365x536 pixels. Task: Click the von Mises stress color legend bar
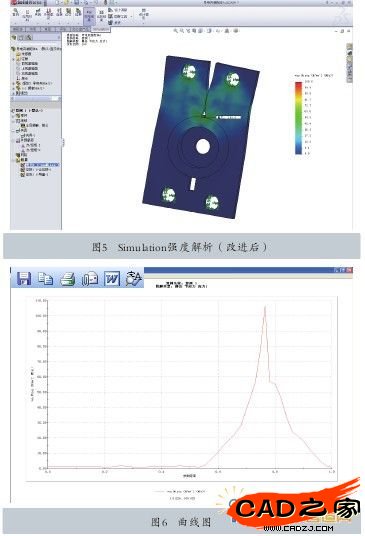point(299,118)
